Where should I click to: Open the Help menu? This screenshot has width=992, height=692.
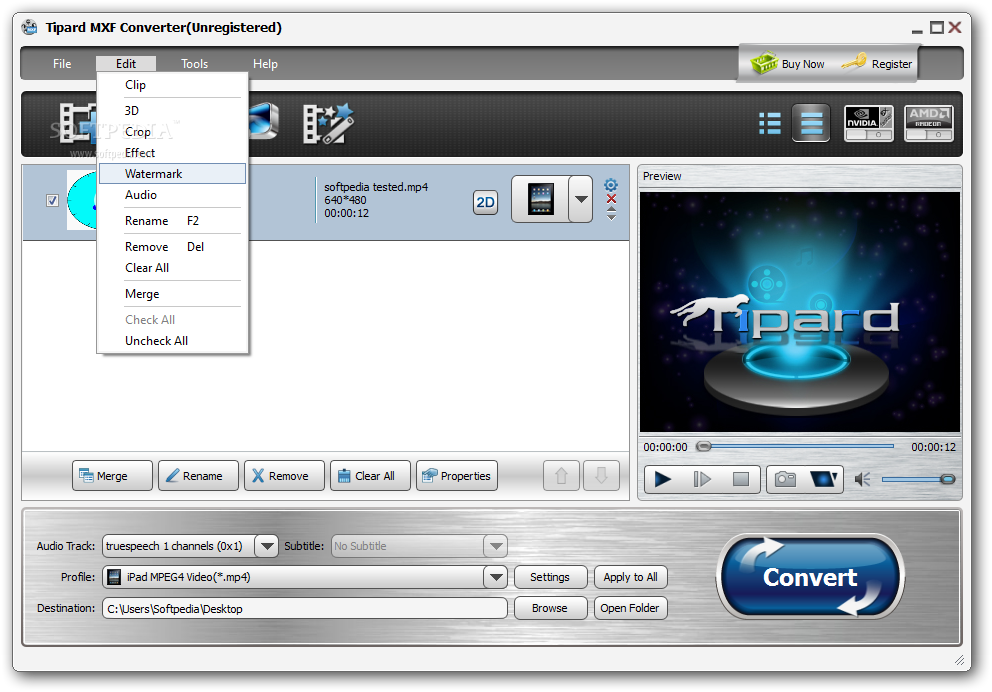pyautogui.click(x=265, y=64)
